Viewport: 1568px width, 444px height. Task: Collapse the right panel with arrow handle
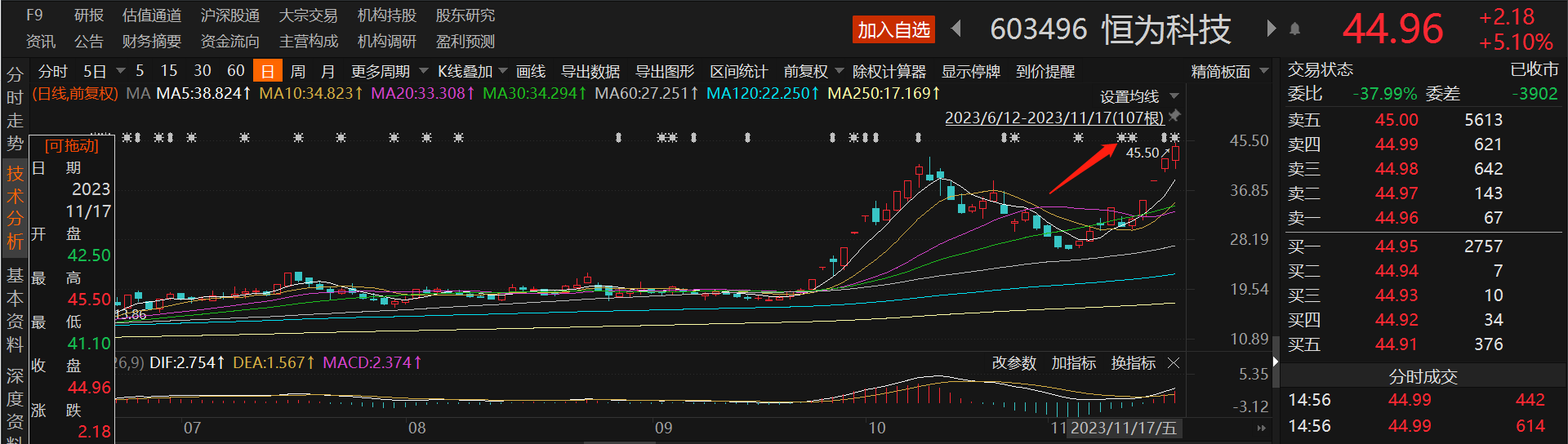[x=1275, y=362]
